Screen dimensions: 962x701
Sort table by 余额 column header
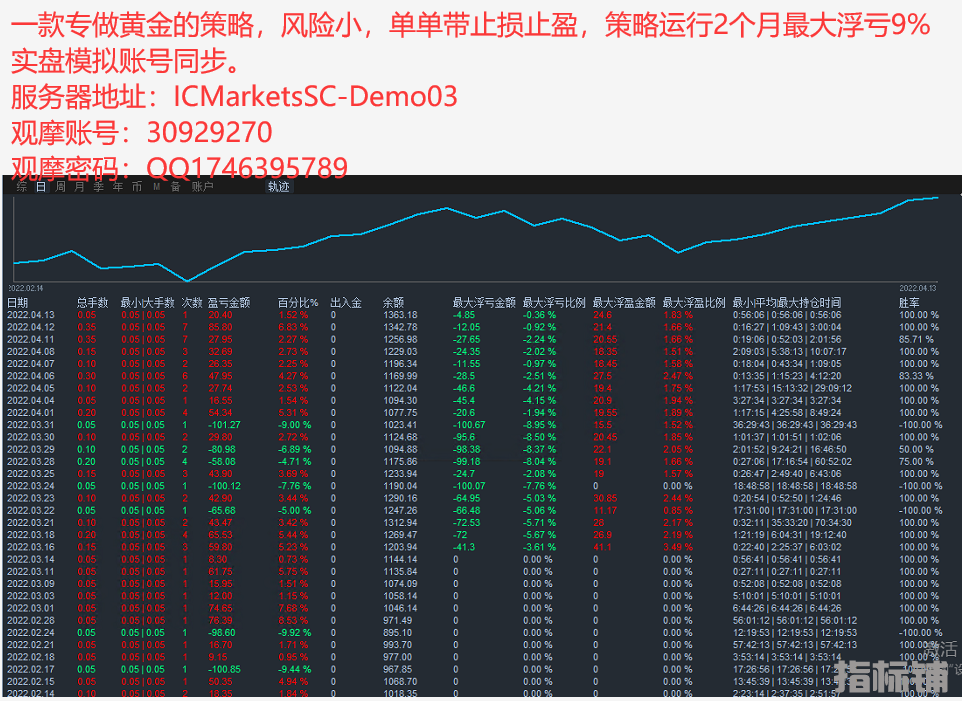pos(393,302)
